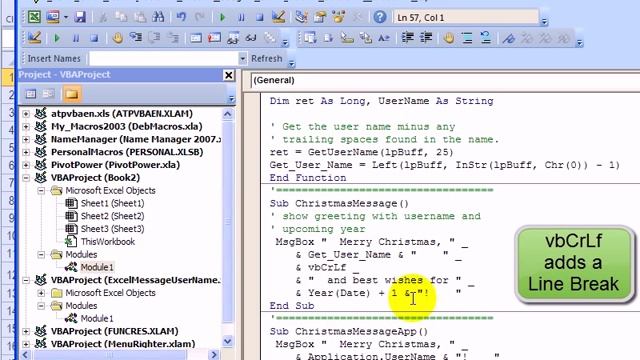The image size is (640, 360).
Task: Click the Paste clipboard icon
Action: [140, 17]
